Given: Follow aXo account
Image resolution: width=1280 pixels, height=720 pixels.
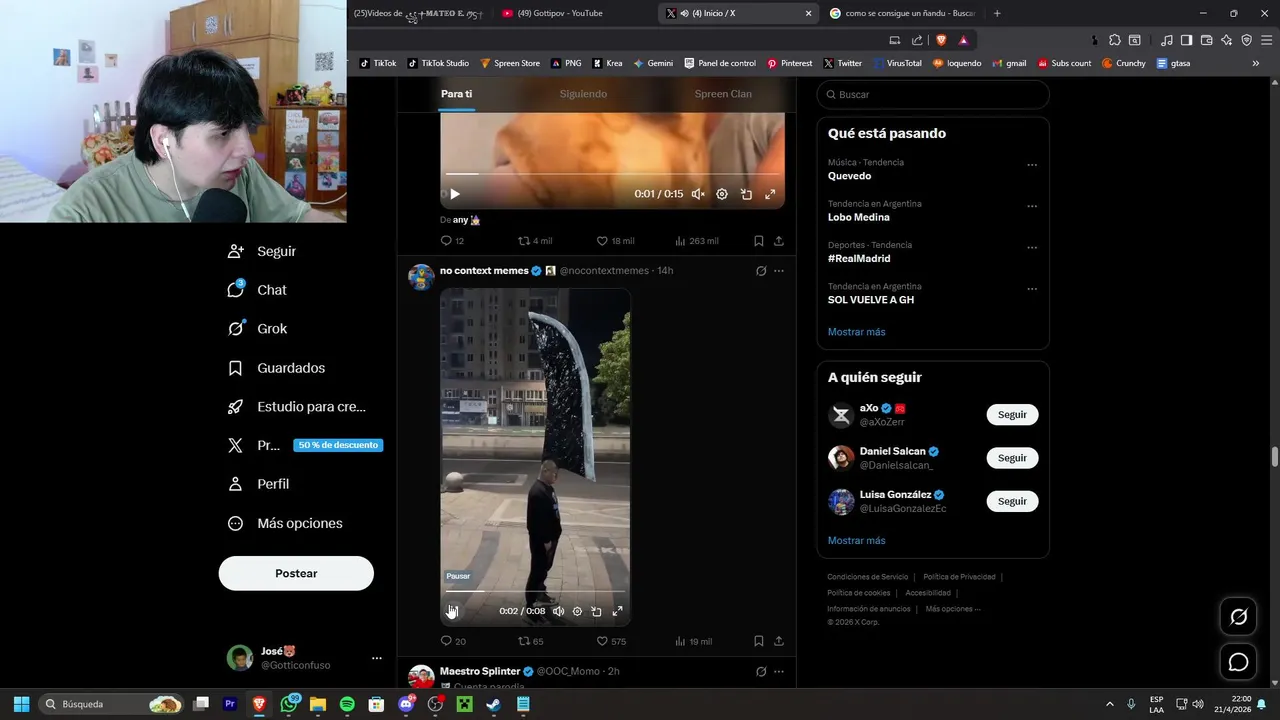Looking at the screenshot, I should tap(1012, 414).
